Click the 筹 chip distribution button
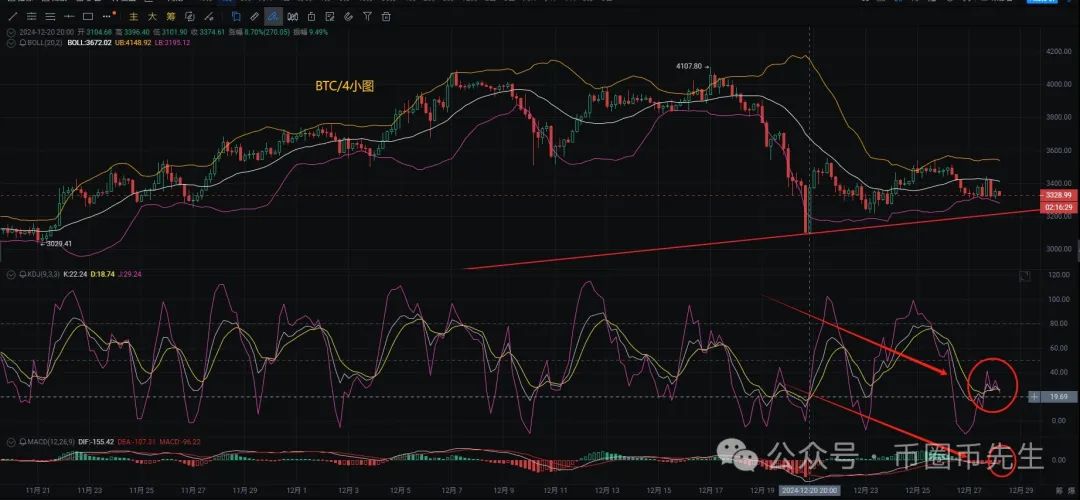The width and height of the screenshot is (1080, 500). (x=171, y=16)
